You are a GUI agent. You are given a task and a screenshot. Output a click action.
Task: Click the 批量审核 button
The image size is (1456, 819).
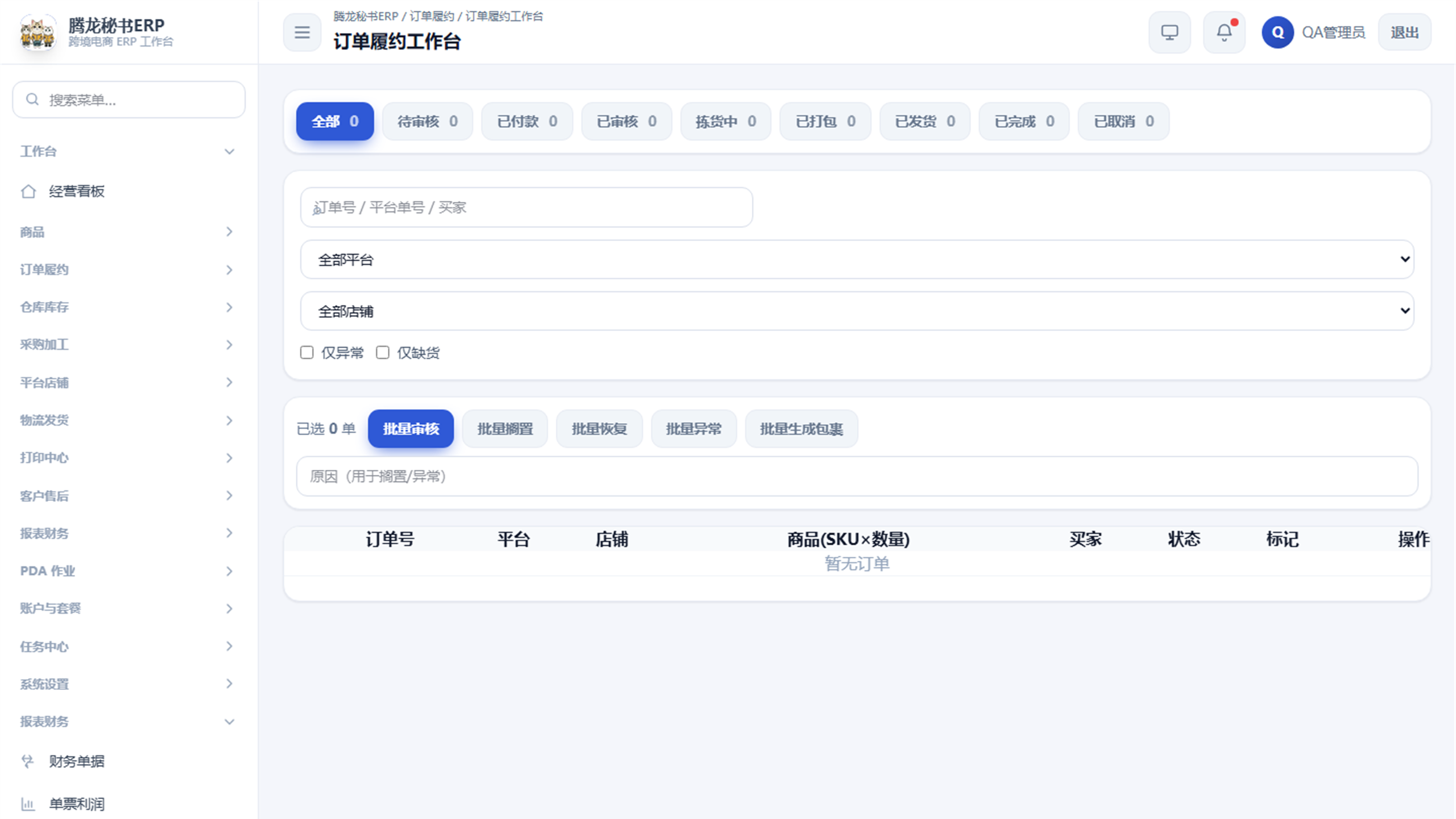[411, 429]
